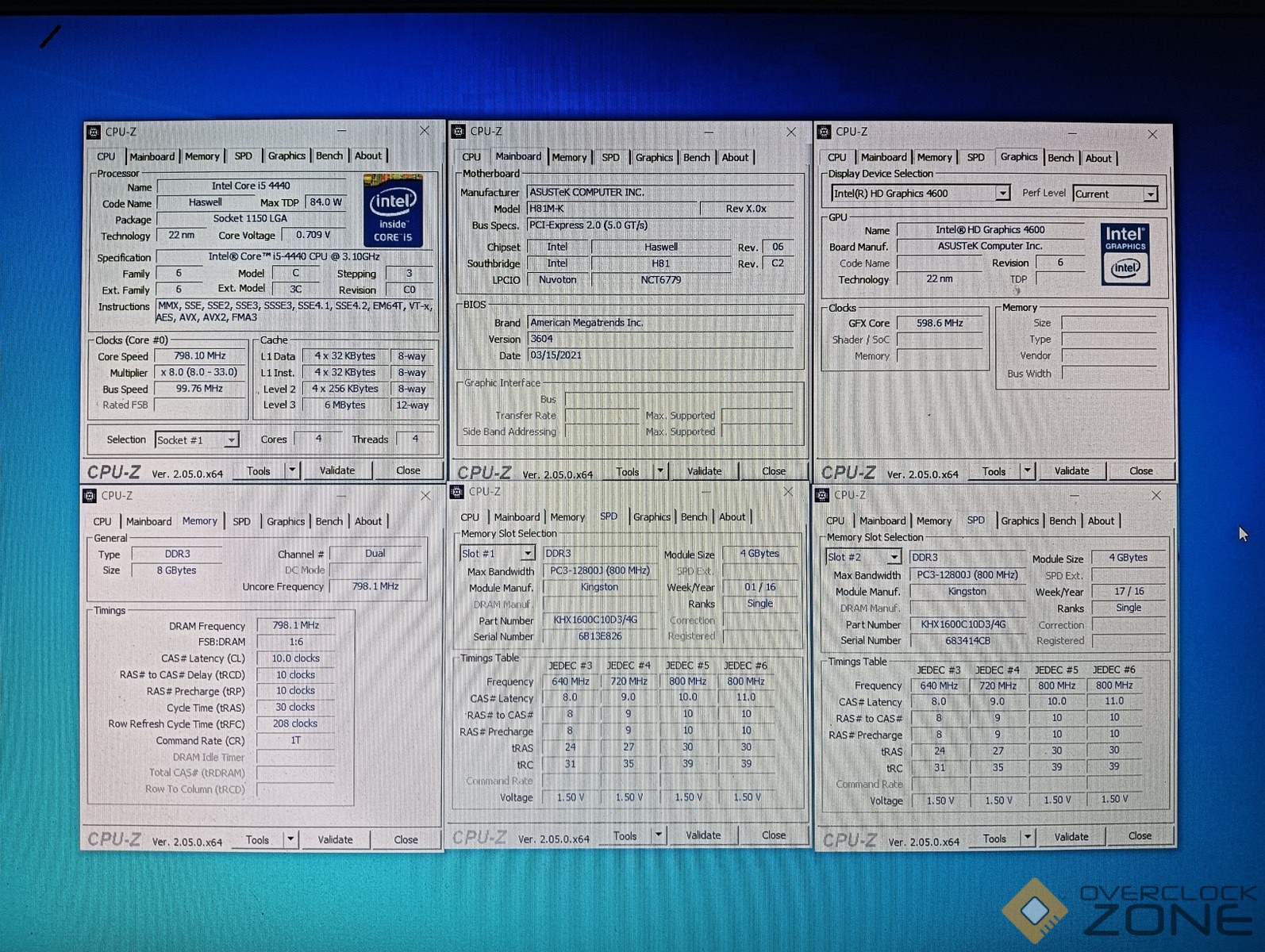The width and height of the screenshot is (1265, 952).
Task: Click Tools button in the Slot #2 SPD window
Action: 994,838
